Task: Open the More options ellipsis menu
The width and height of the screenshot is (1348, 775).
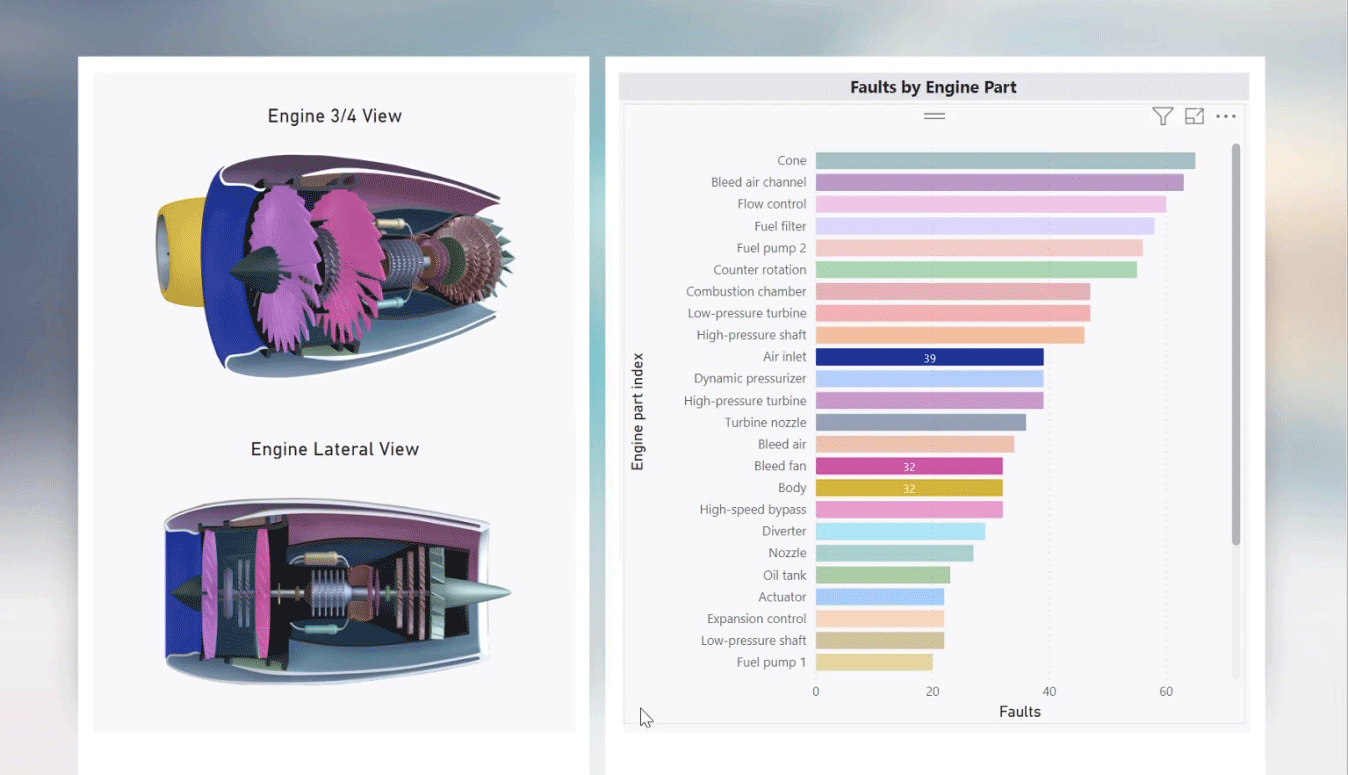Action: [1226, 117]
